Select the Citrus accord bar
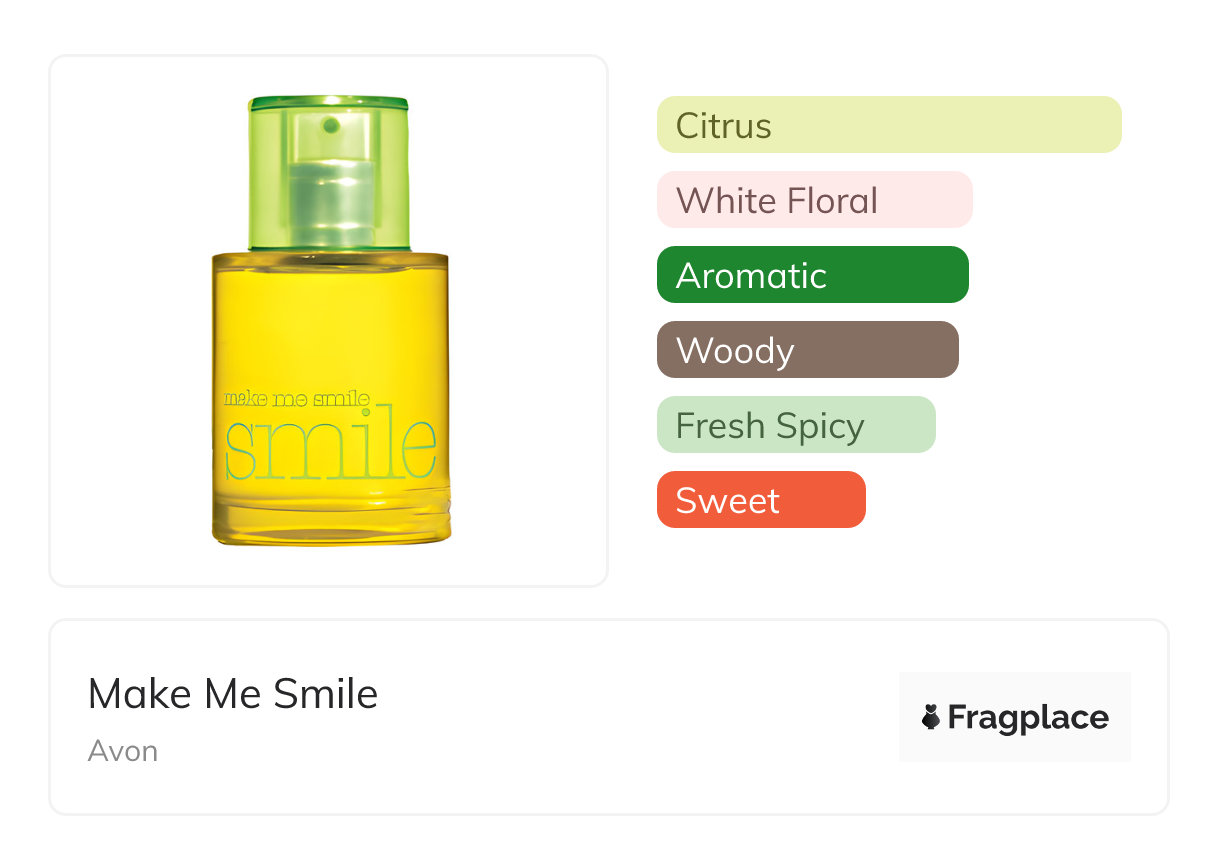This screenshot has width=1218, height=864. coord(888,125)
